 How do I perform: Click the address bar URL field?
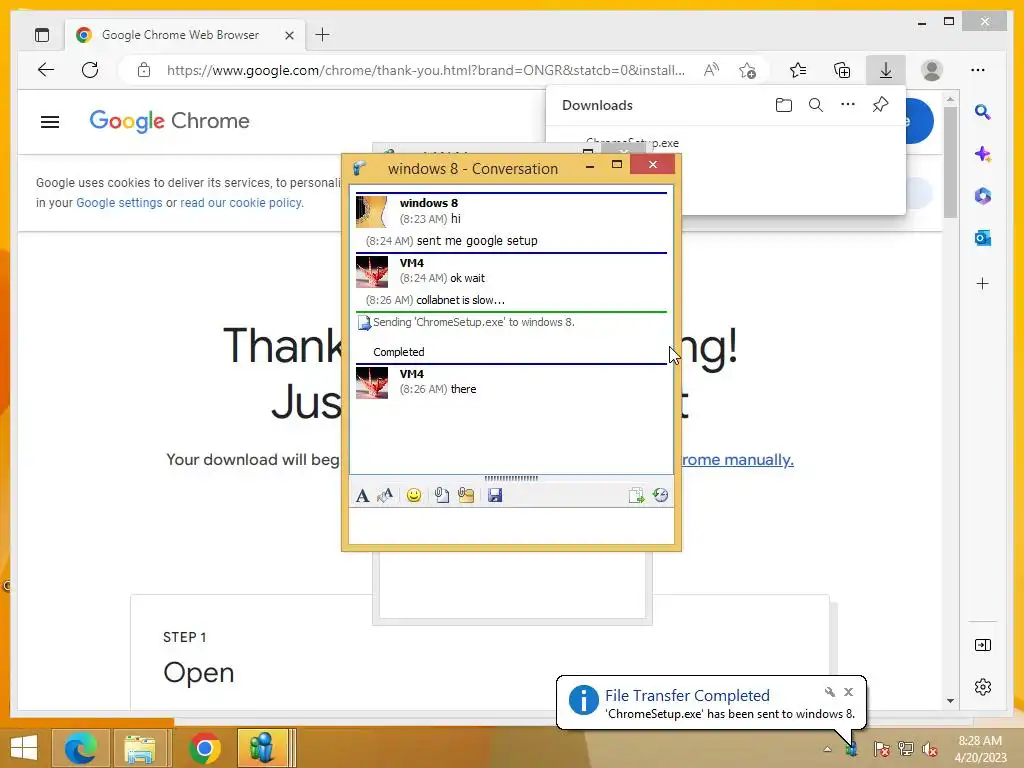click(426, 70)
